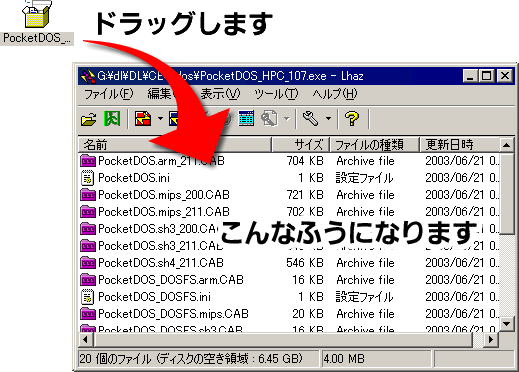Click the cabinet icon of PocketDOS.sh3_211 row
The height and width of the screenshot is (372, 519).
(x=88, y=246)
